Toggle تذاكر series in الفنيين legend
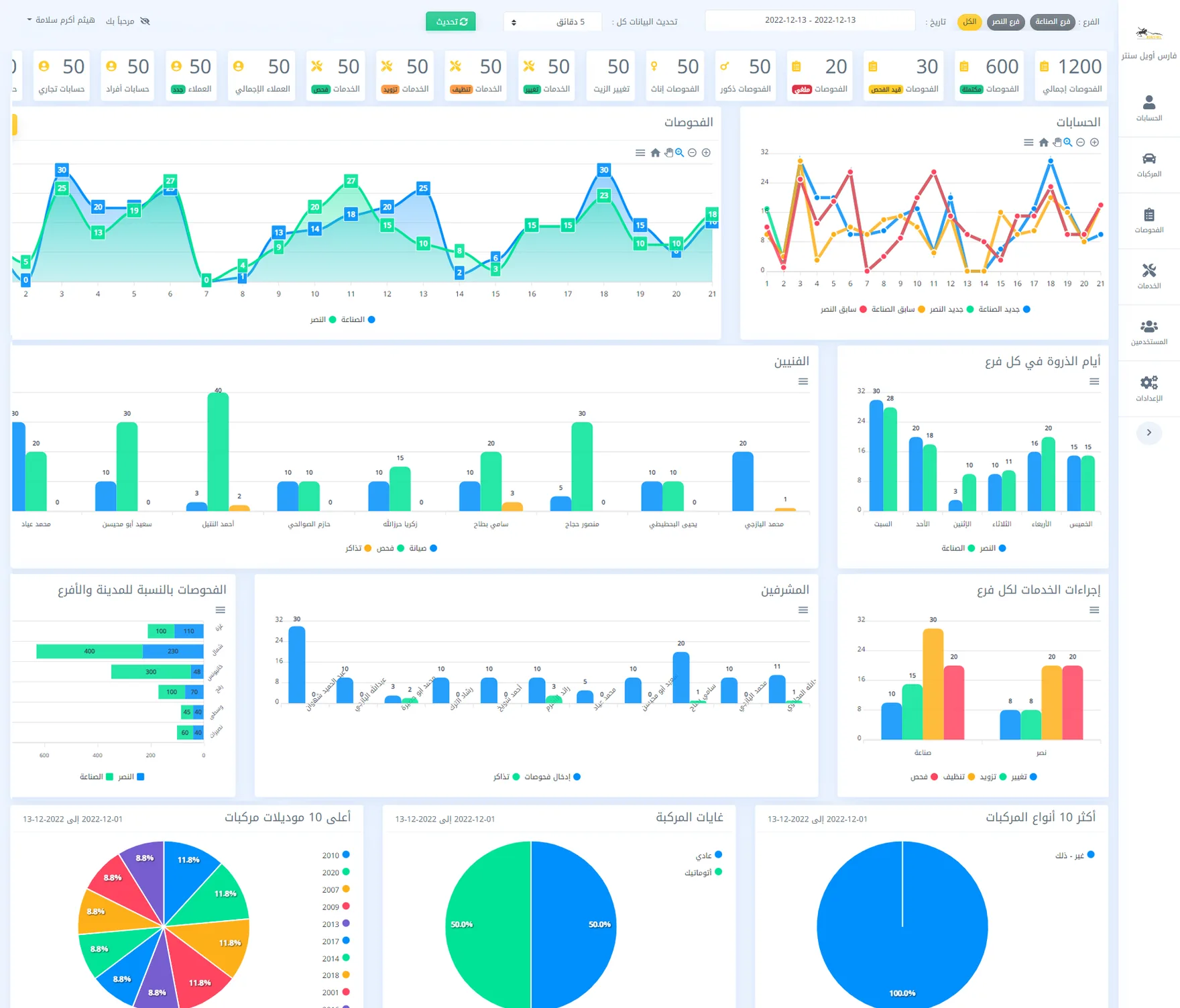The image size is (1180, 1008). tap(358, 549)
